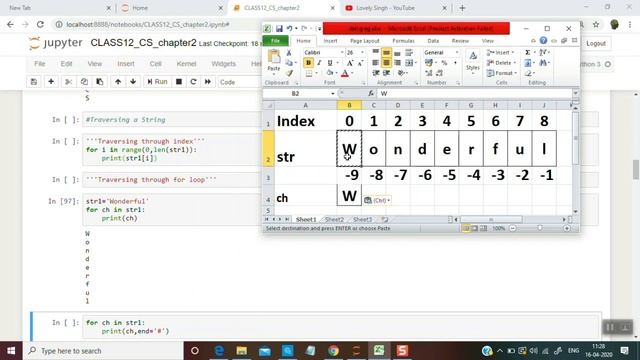Cut in the Excel Clipboard group
The image size is (640, 360).
[289, 53]
